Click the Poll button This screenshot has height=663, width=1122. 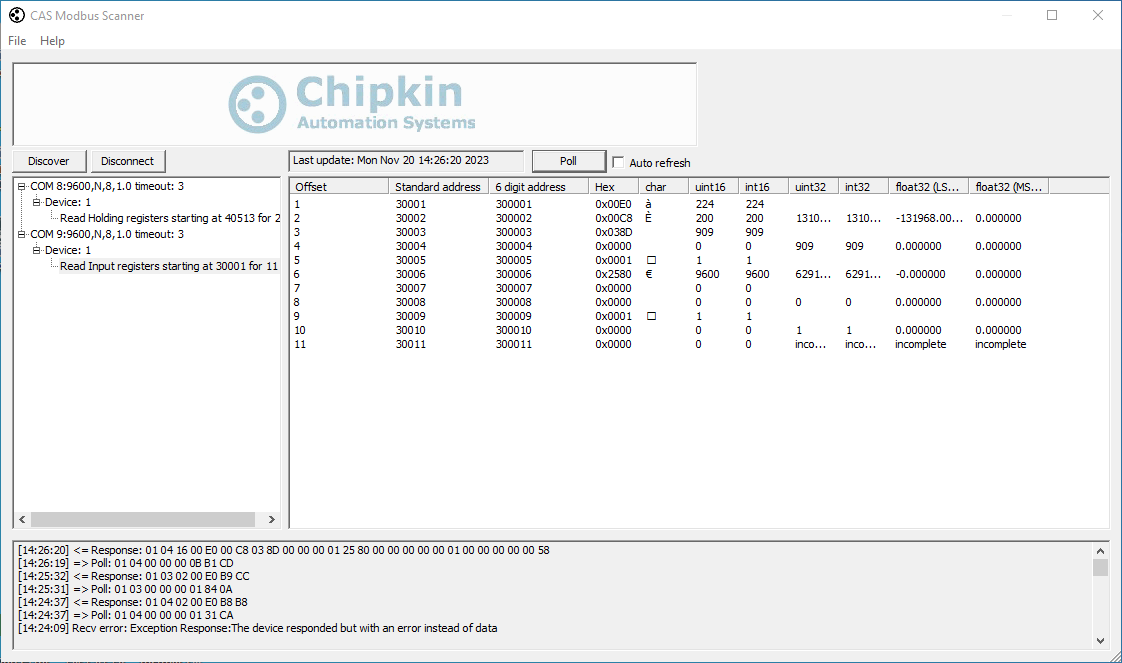[x=568, y=161]
